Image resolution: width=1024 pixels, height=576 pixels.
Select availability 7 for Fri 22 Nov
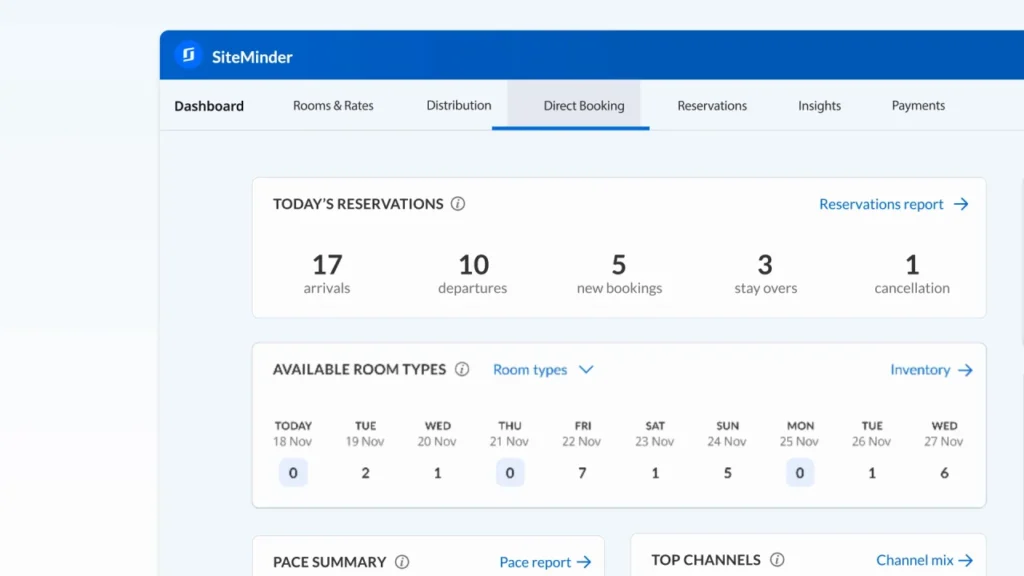[582, 473]
